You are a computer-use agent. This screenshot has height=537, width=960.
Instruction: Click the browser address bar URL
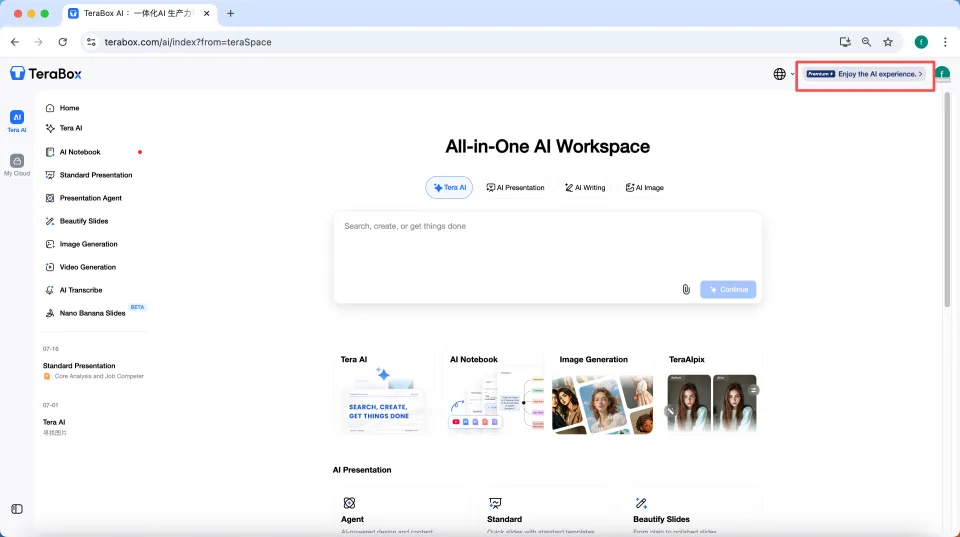(187, 42)
